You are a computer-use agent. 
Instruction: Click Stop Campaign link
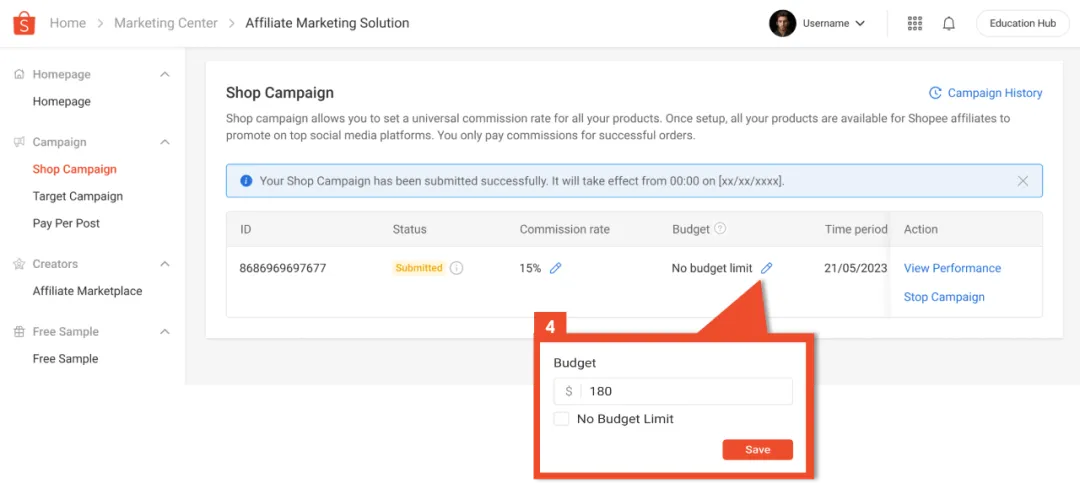[944, 297]
